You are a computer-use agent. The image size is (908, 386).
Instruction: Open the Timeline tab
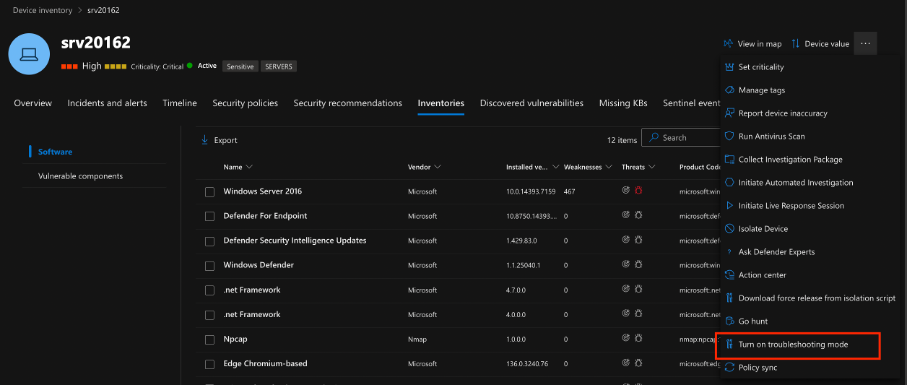tap(180, 103)
